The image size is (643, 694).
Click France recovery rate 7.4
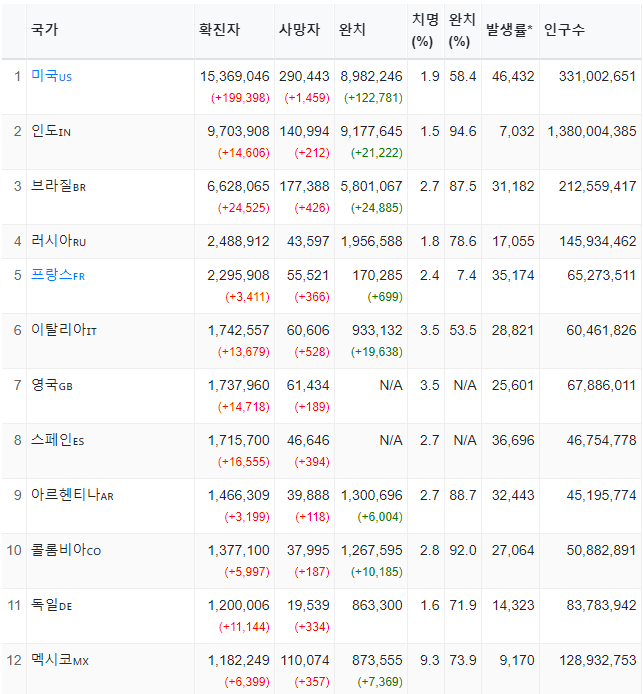pyautogui.click(x=467, y=275)
